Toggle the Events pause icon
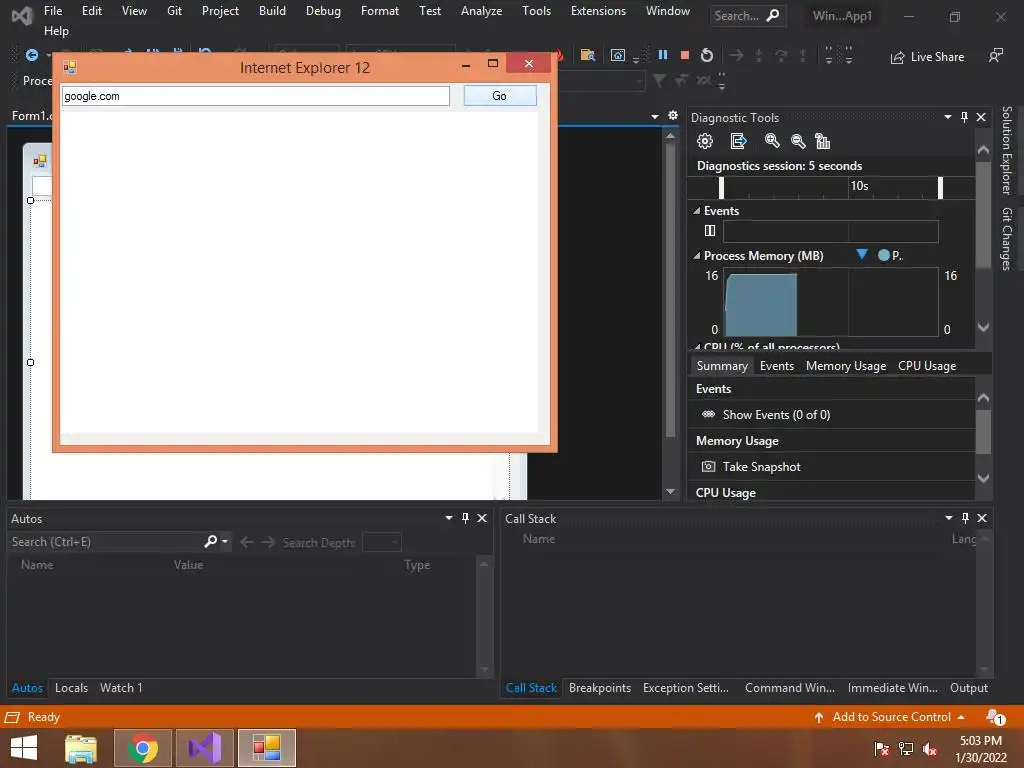 click(x=710, y=231)
